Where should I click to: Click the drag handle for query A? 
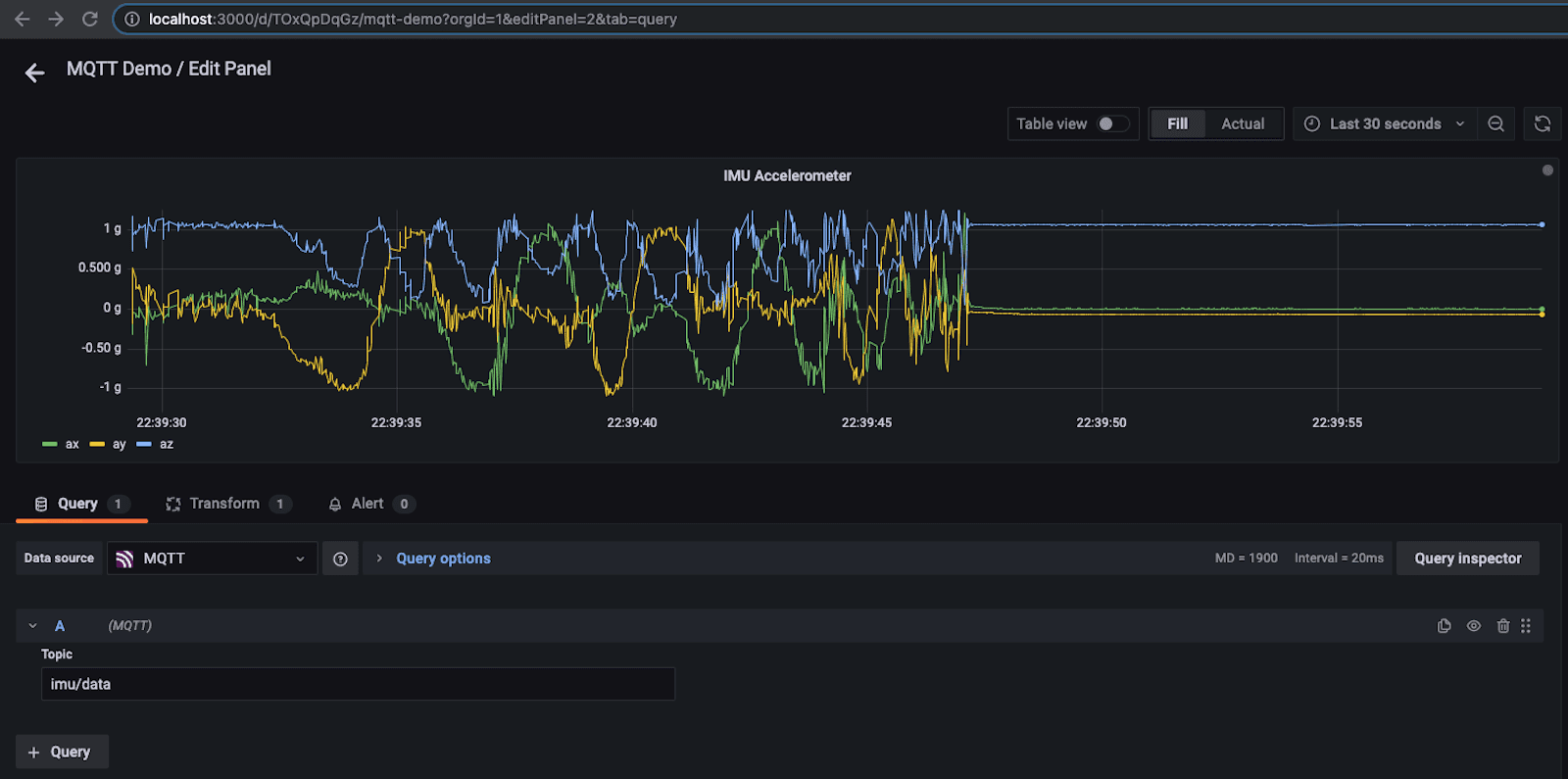1526,626
